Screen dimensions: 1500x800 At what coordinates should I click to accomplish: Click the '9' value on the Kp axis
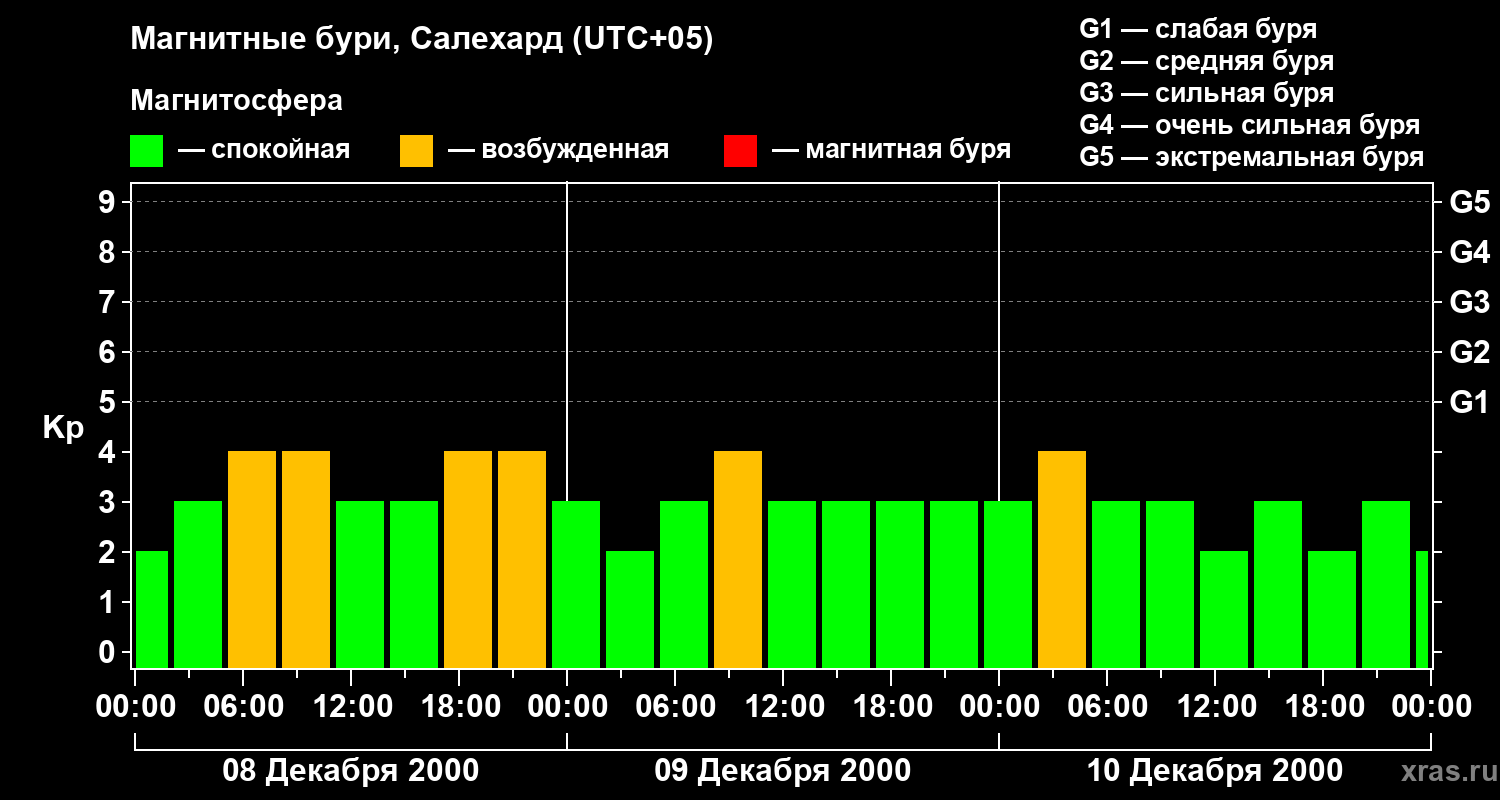[x=109, y=202]
